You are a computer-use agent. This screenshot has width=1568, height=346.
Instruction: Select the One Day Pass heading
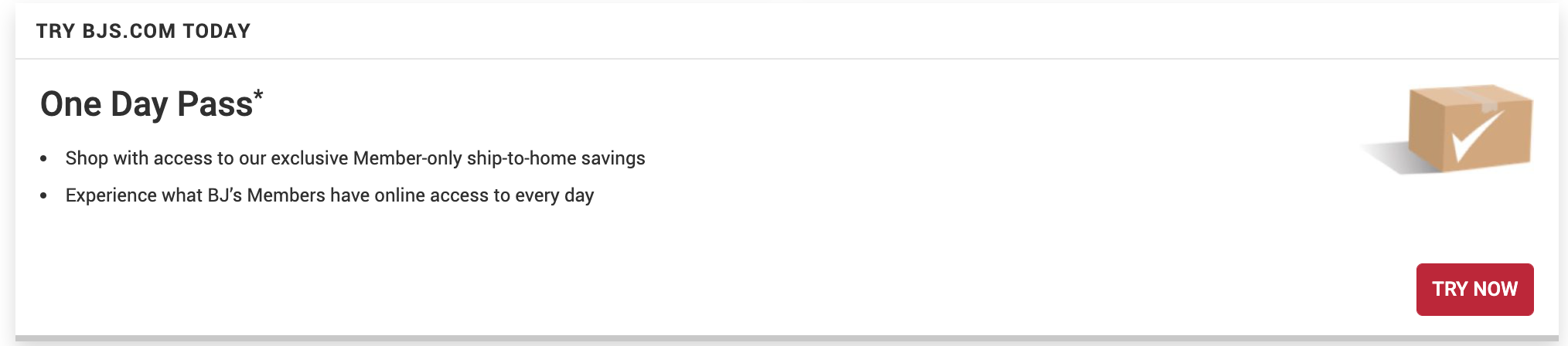coord(146,104)
